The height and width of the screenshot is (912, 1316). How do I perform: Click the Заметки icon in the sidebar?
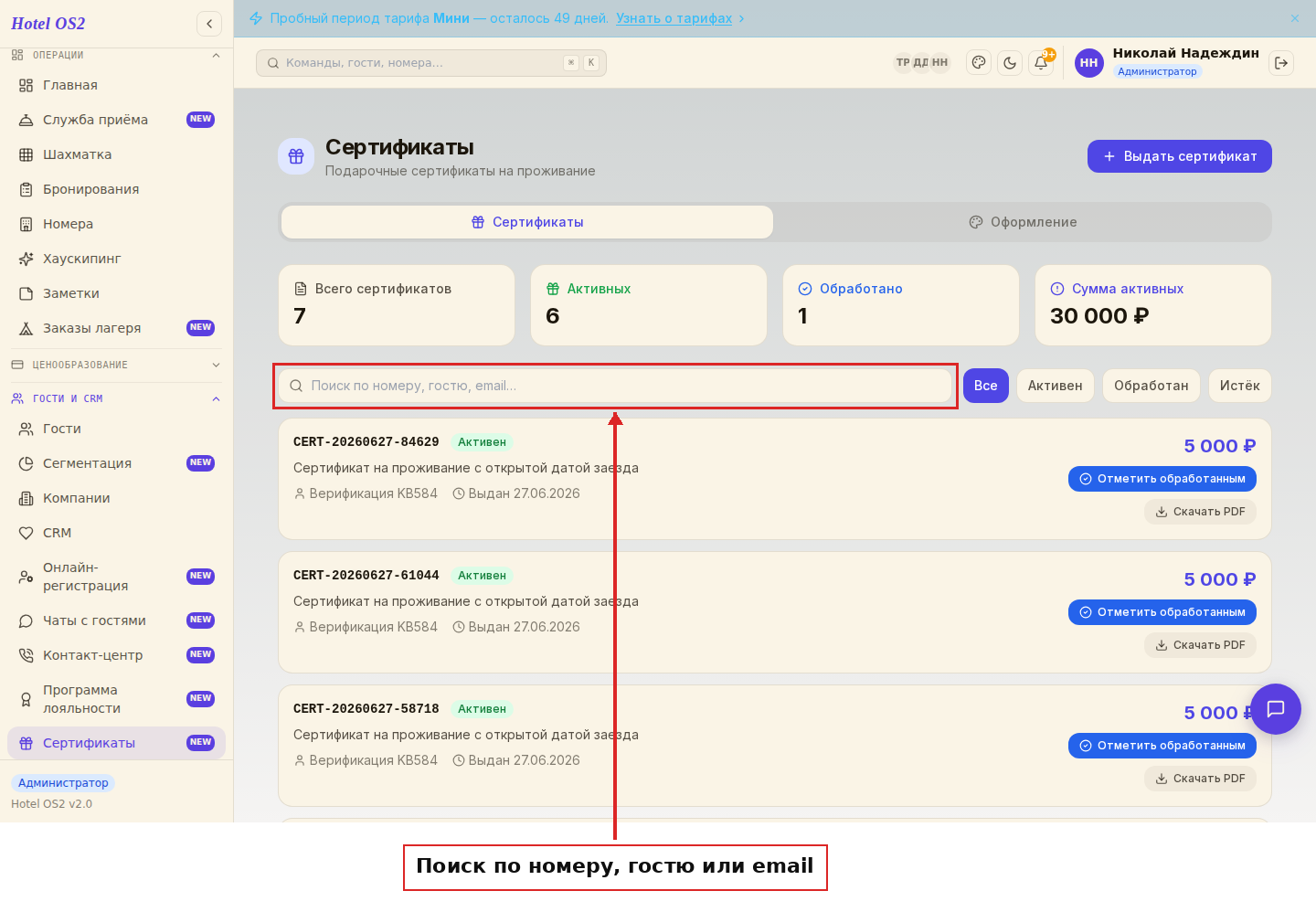[26, 293]
